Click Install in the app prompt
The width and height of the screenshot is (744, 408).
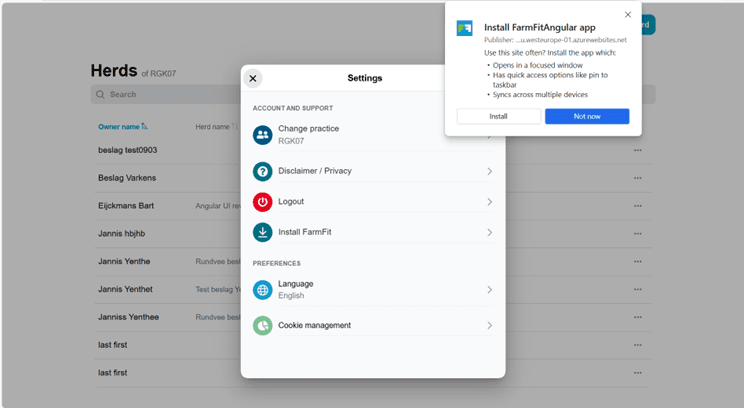tap(499, 116)
